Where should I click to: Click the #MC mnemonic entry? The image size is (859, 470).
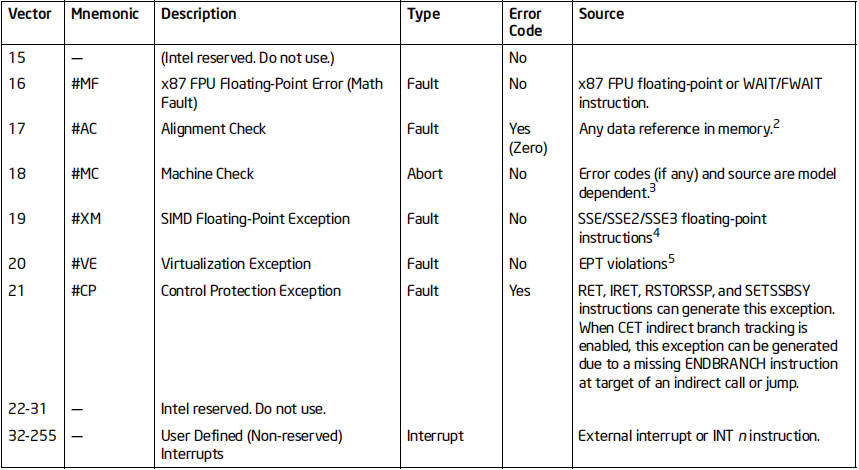(x=85, y=174)
